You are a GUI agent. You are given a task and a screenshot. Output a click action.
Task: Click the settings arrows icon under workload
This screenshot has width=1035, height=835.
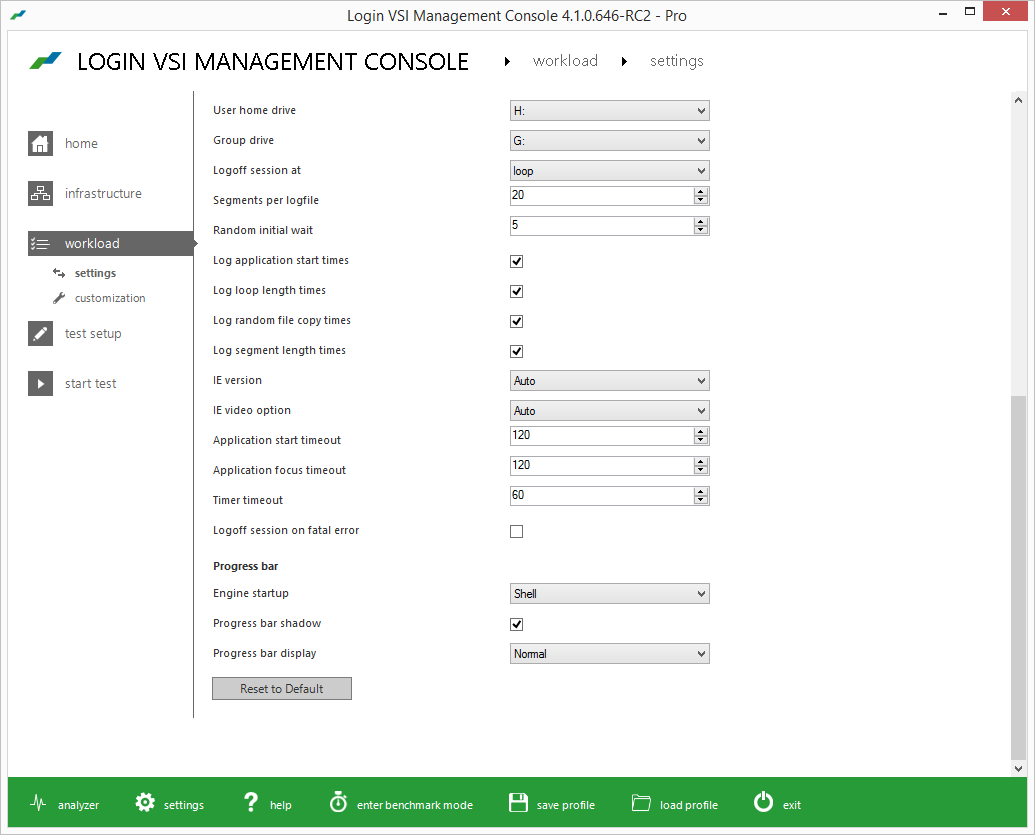pos(59,273)
